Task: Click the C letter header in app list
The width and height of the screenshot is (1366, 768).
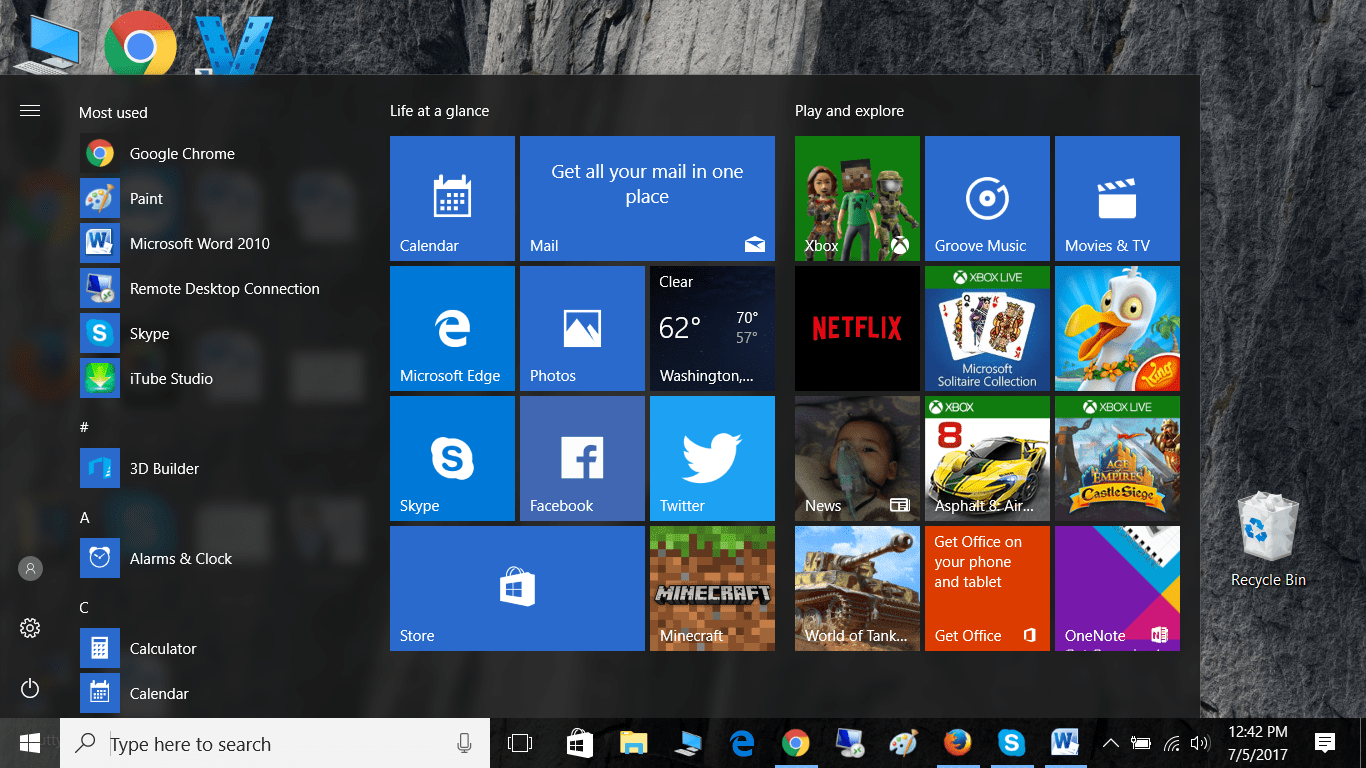Action: click(x=84, y=607)
